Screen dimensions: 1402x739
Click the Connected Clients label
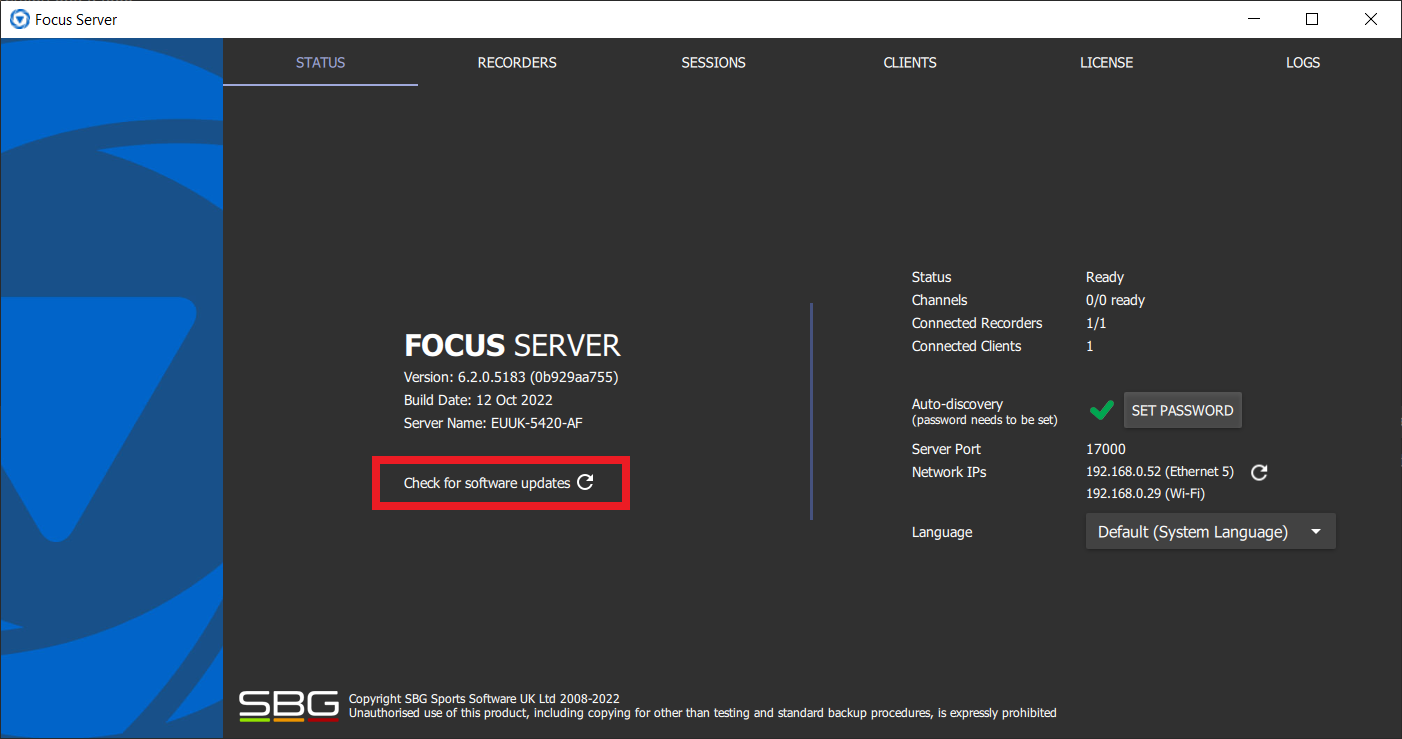pyautogui.click(x=967, y=346)
